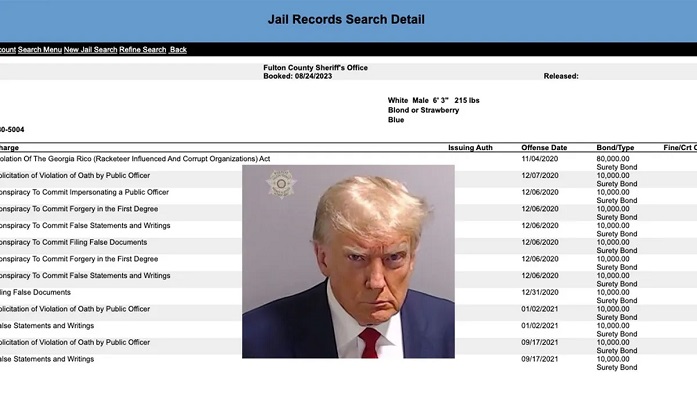This screenshot has height=400, width=697.
Task: Click the Refine Search link
Action: click(x=142, y=49)
